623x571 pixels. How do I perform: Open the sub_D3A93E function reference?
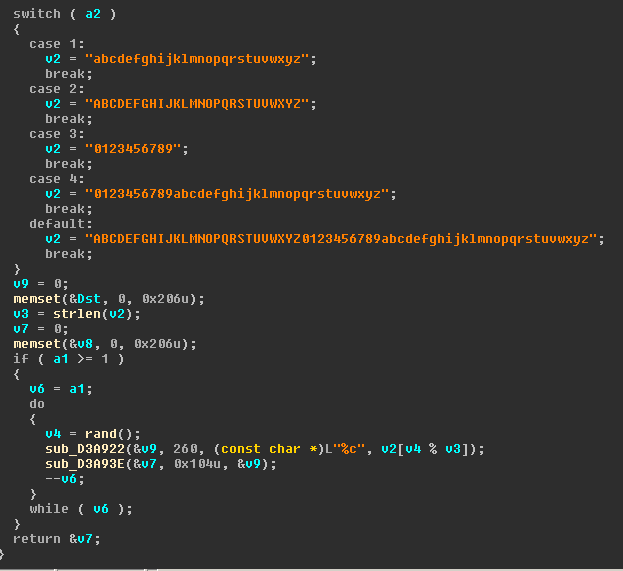tap(85, 464)
